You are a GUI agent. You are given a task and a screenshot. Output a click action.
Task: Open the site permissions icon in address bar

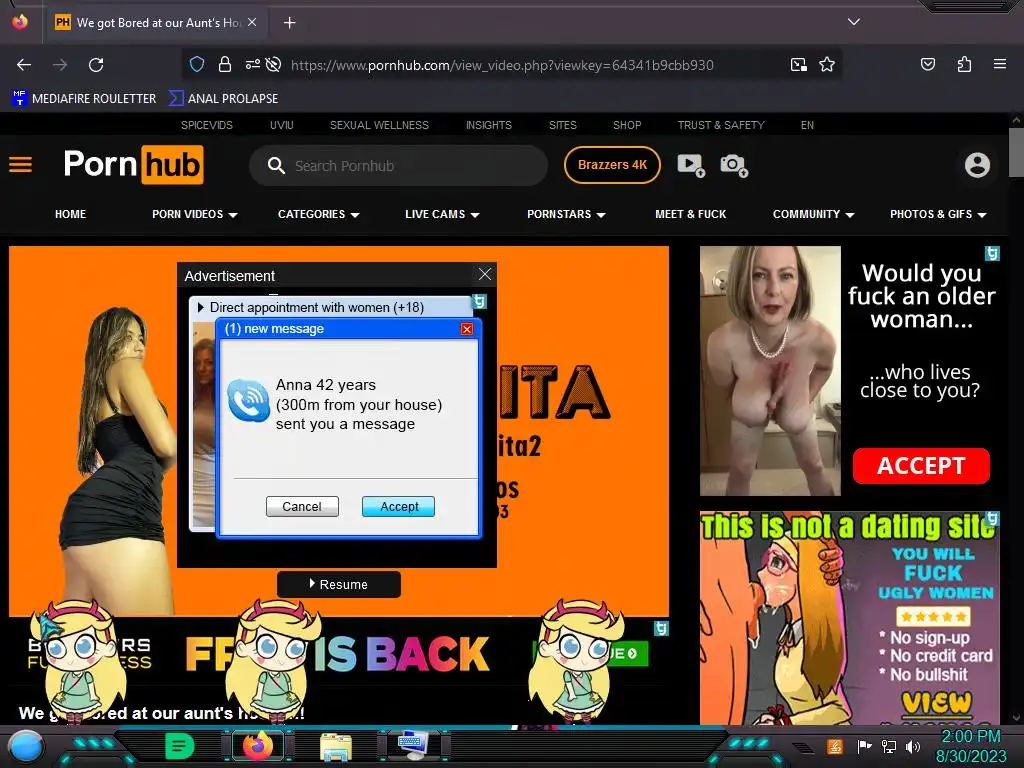[252, 64]
